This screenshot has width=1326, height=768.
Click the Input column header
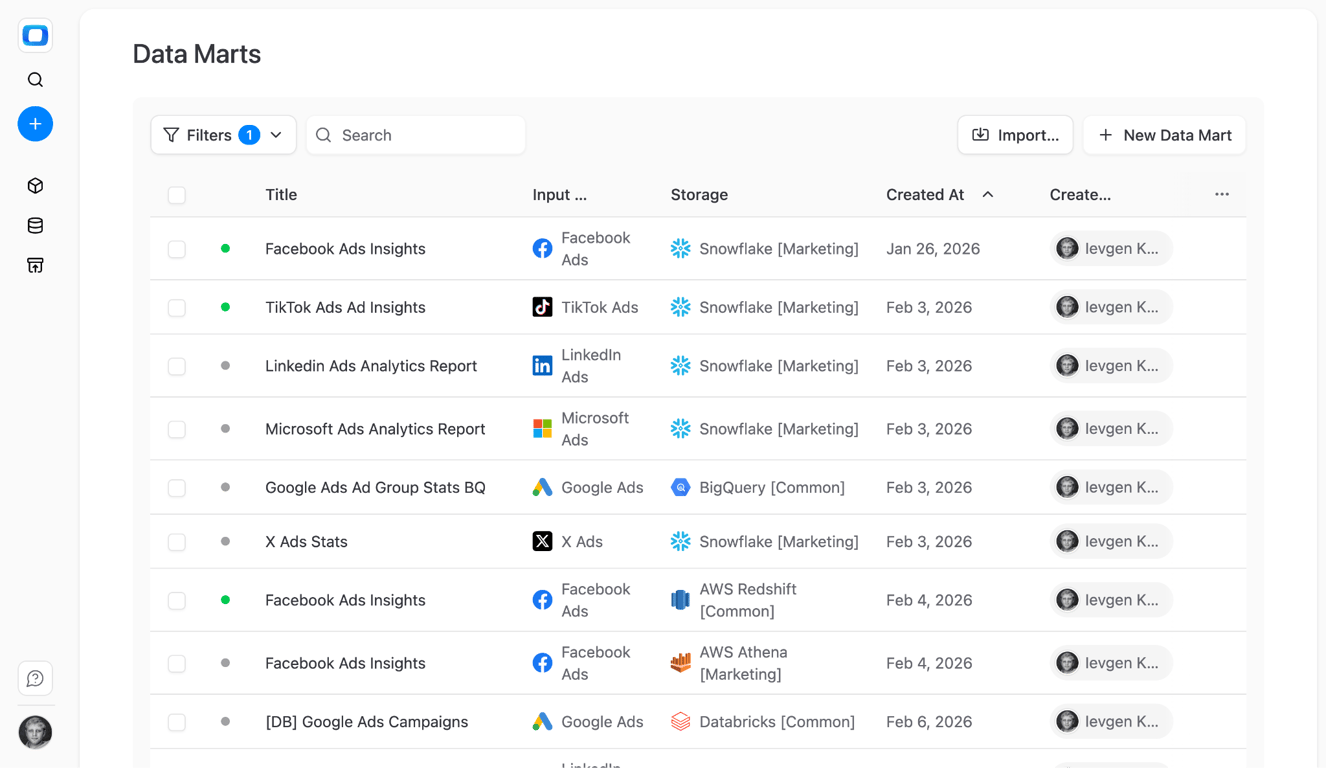559,194
